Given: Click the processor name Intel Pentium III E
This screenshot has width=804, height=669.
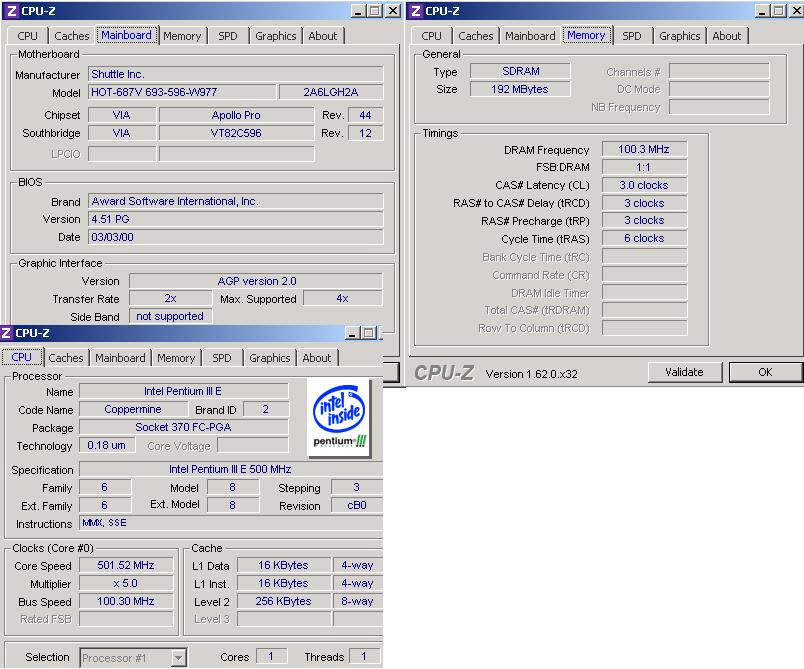Looking at the screenshot, I should [x=184, y=392].
